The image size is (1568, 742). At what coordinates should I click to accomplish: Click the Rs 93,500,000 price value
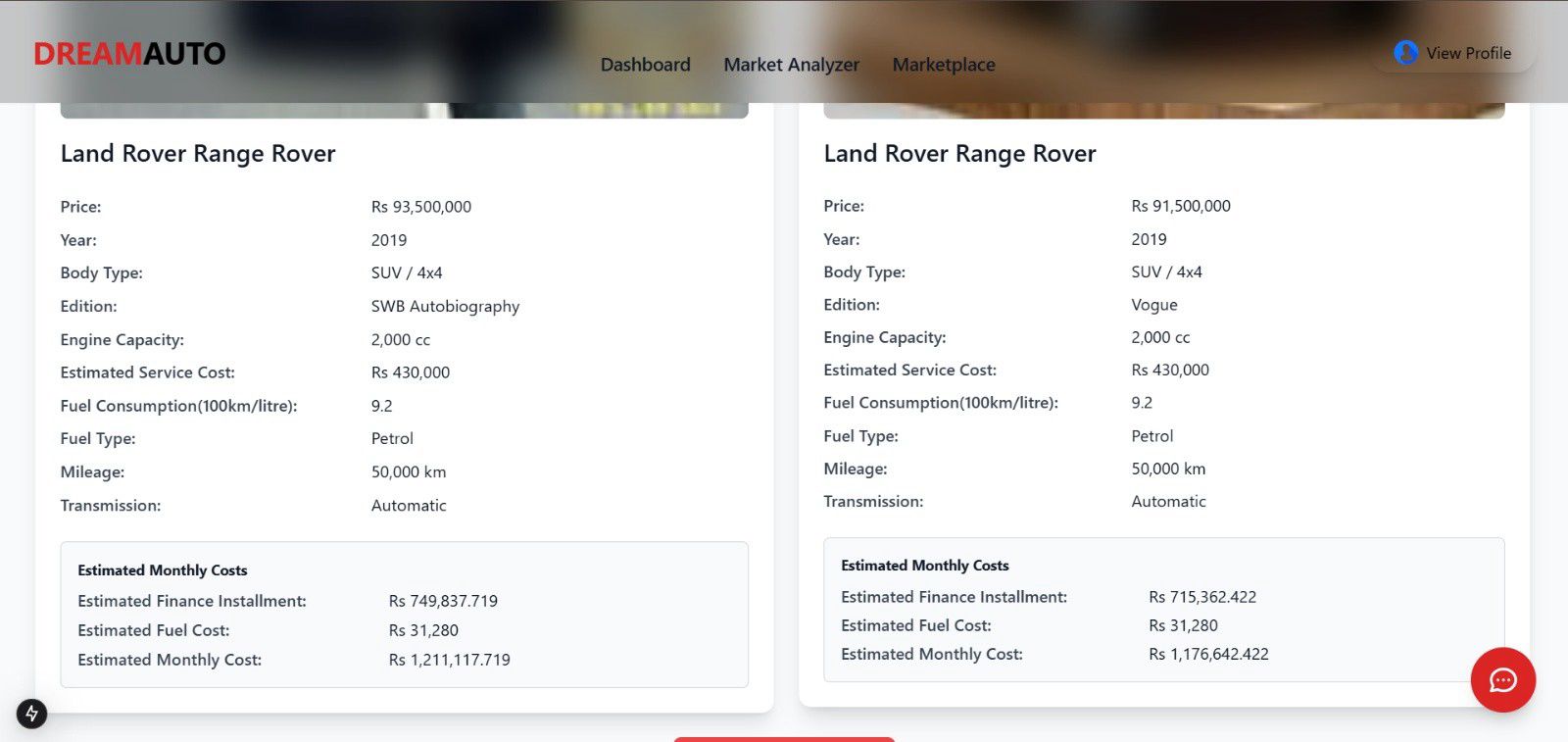[x=420, y=207]
